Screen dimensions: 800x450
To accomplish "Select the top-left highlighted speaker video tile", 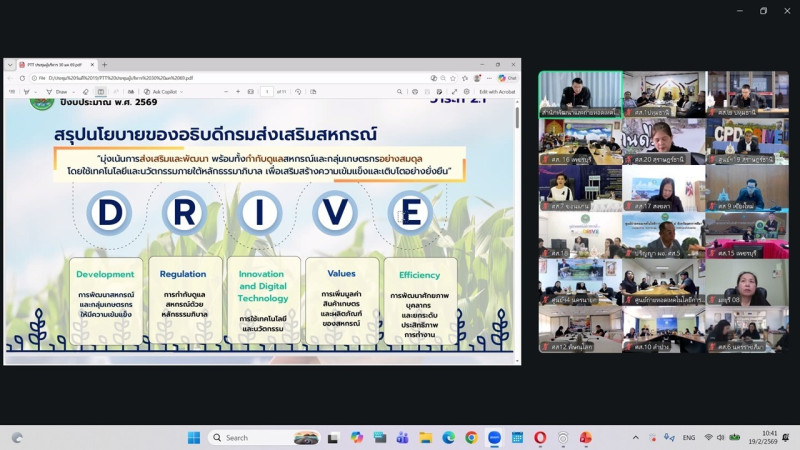I will coord(580,93).
